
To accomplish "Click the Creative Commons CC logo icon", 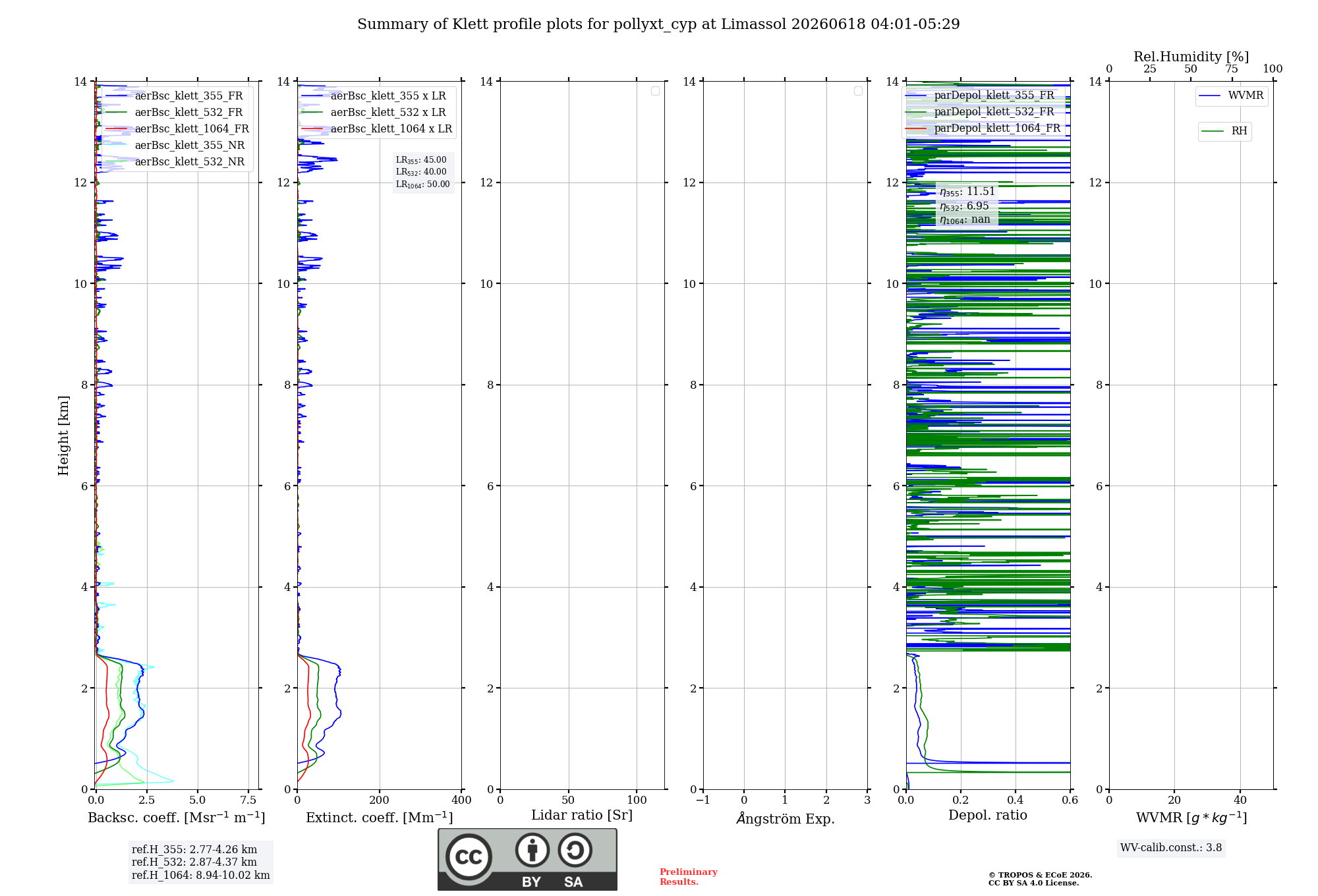I will [469, 856].
